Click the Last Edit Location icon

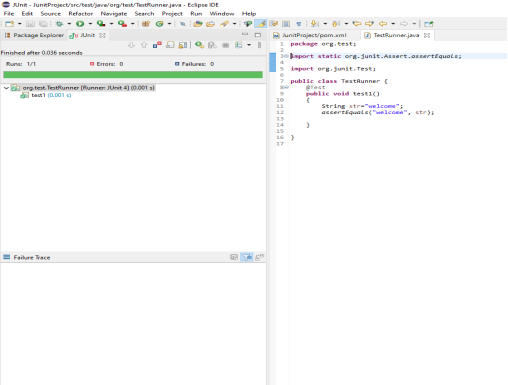tap(357, 24)
